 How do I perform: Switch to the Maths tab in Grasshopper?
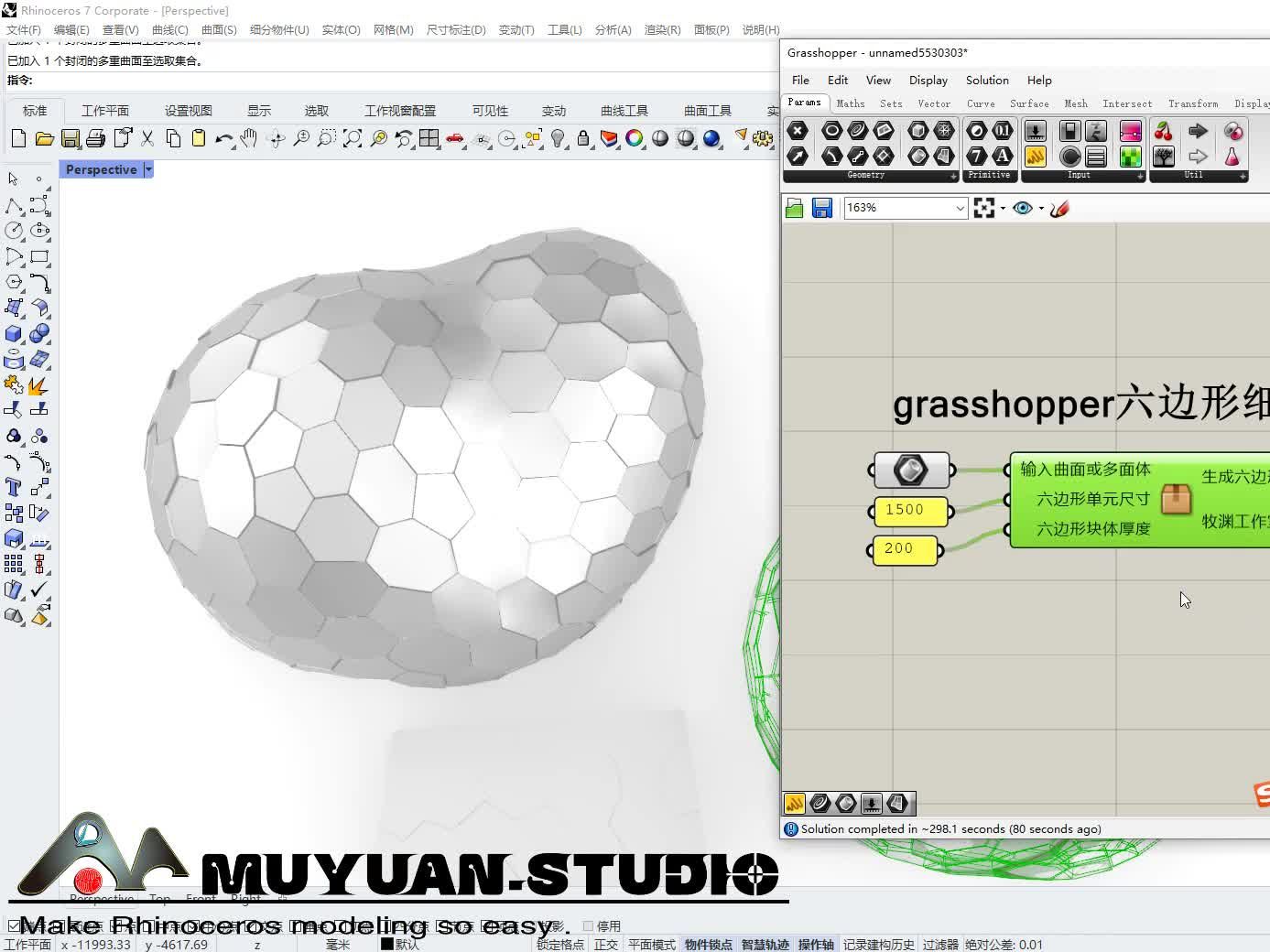tap(851, 103)
